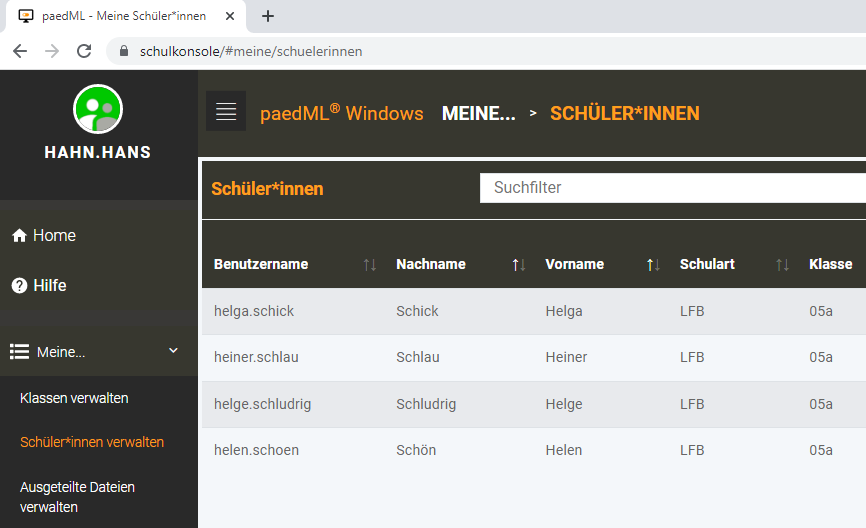The height and width of the screenshot is (528, 866).
Task: Open a new browser tab
Action: 268,16
